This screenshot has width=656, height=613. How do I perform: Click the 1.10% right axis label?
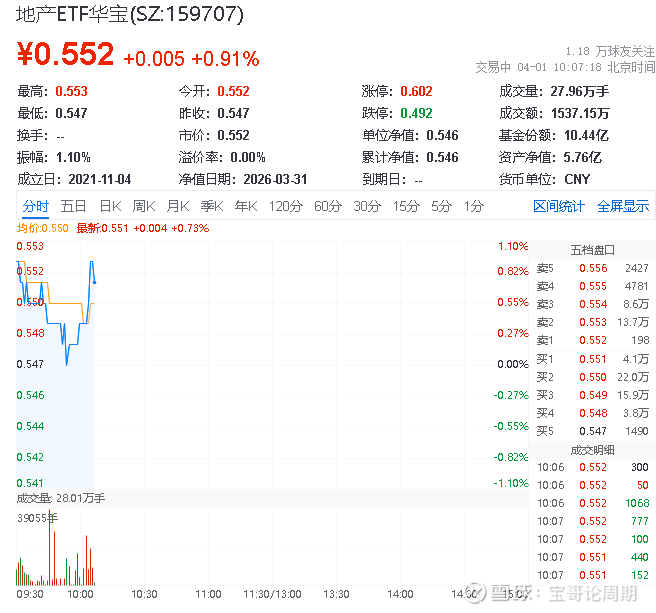click(x=513, y=246)
